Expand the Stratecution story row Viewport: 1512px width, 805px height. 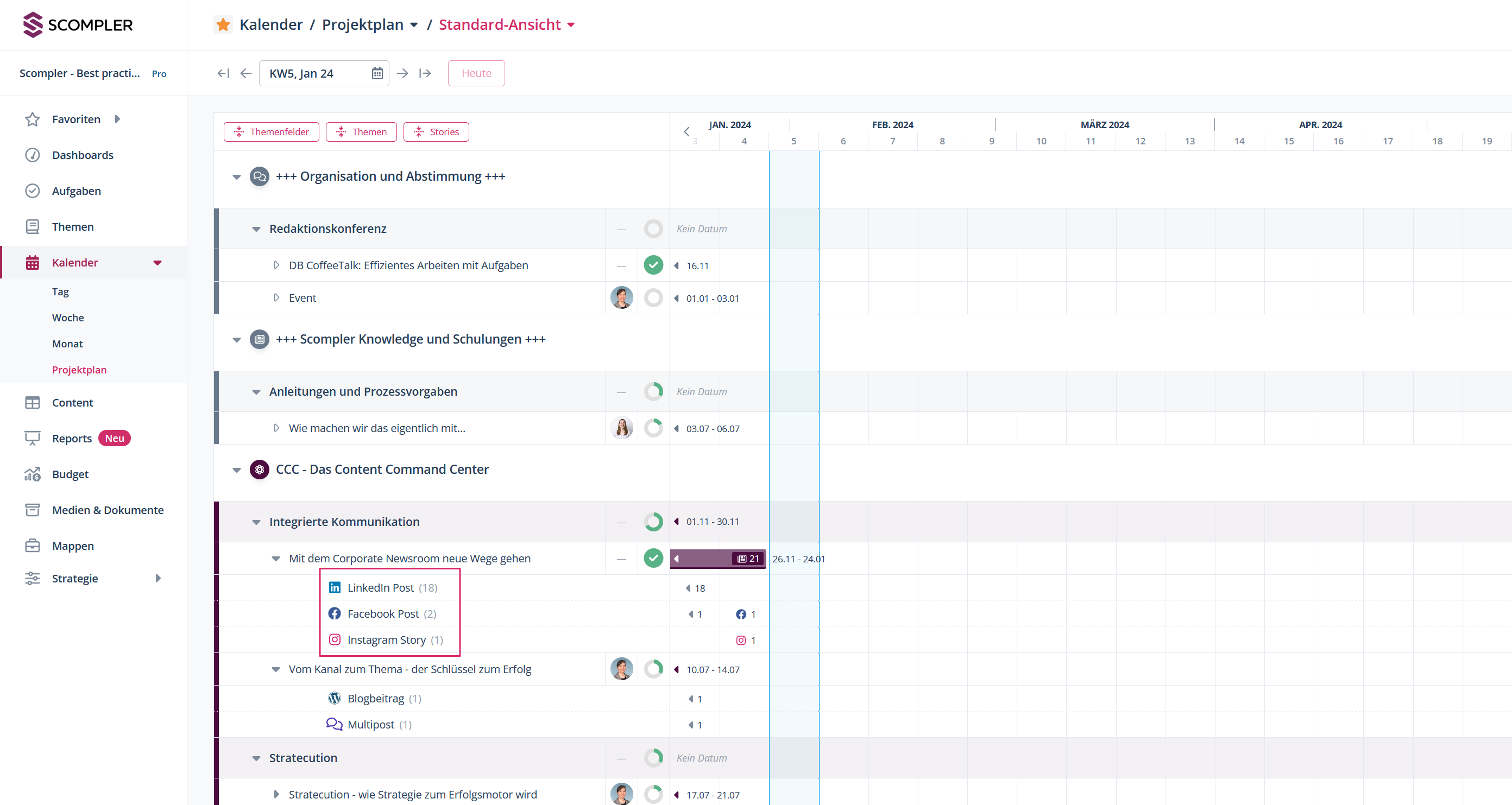pyautogui.click(x=276, y=794)
